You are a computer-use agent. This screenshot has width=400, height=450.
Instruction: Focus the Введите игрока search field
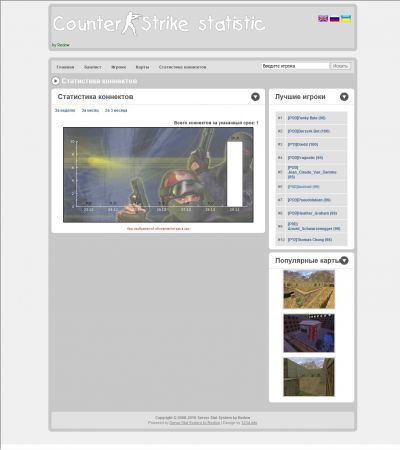[x=295, y=66]
